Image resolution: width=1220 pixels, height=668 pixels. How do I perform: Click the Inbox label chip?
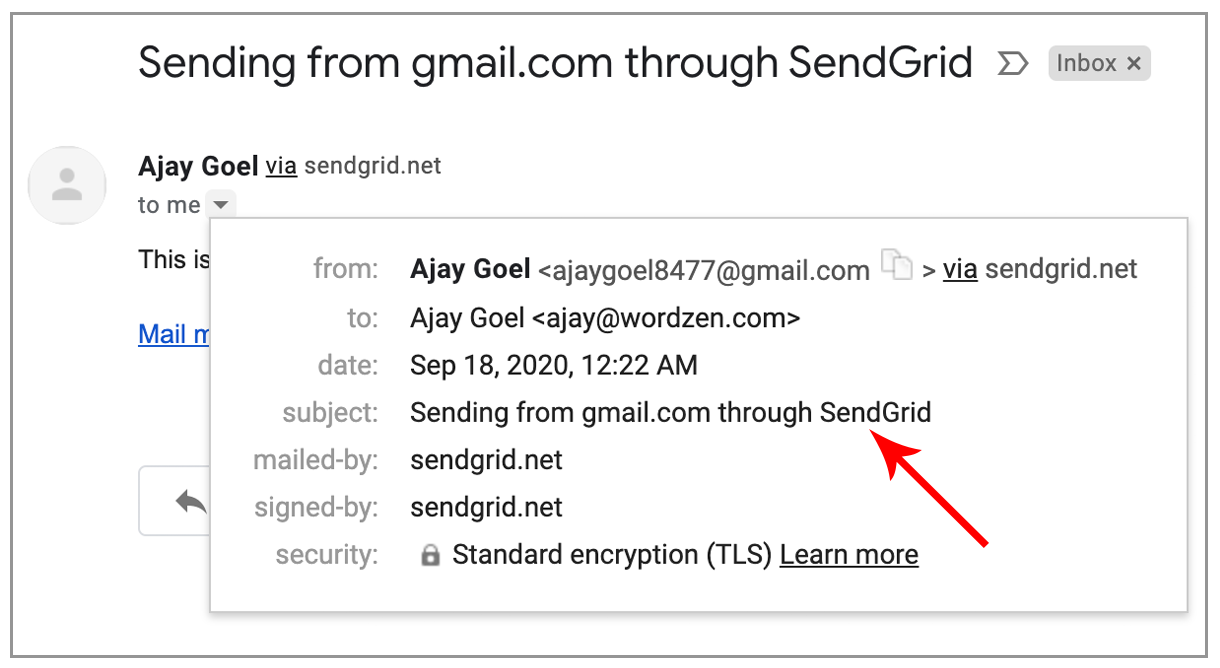pyautogui.click(x=1099, y=64)
